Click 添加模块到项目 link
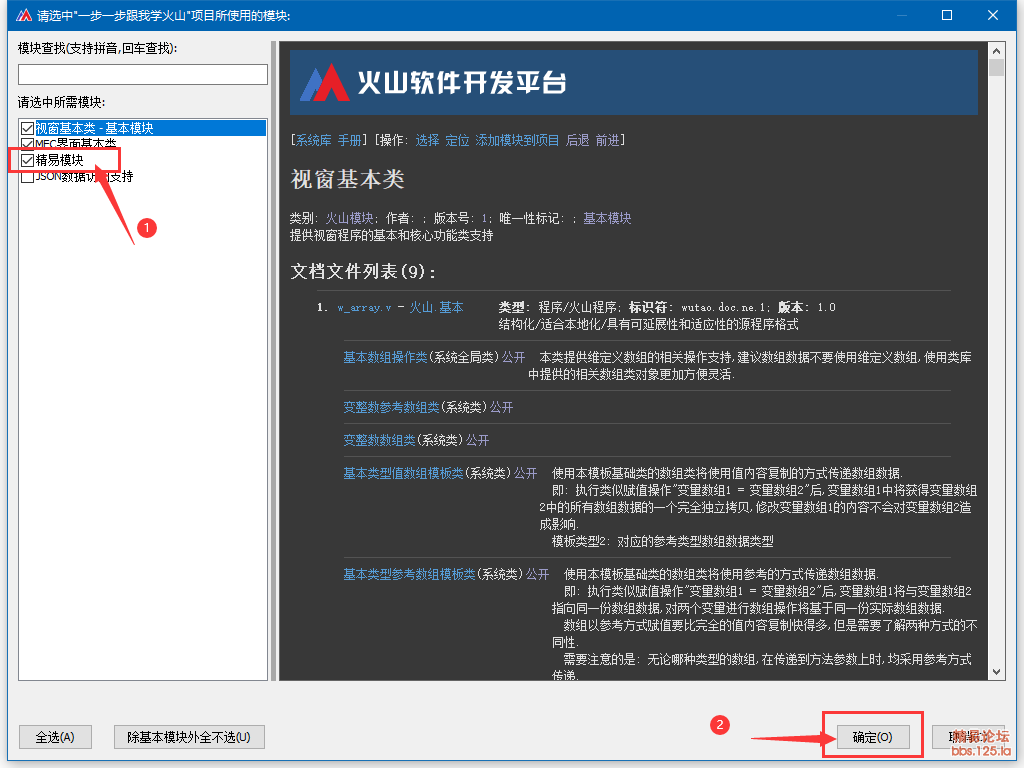 click(517, 140)
